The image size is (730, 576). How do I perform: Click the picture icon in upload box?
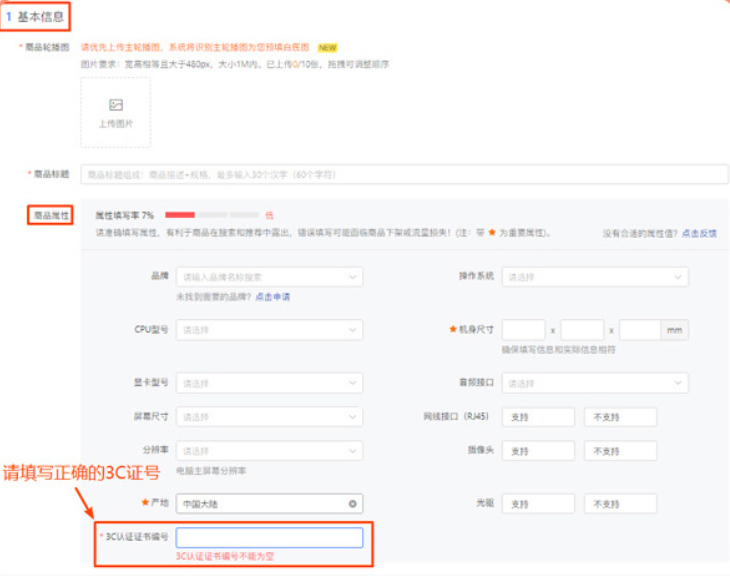click(115, 105)
